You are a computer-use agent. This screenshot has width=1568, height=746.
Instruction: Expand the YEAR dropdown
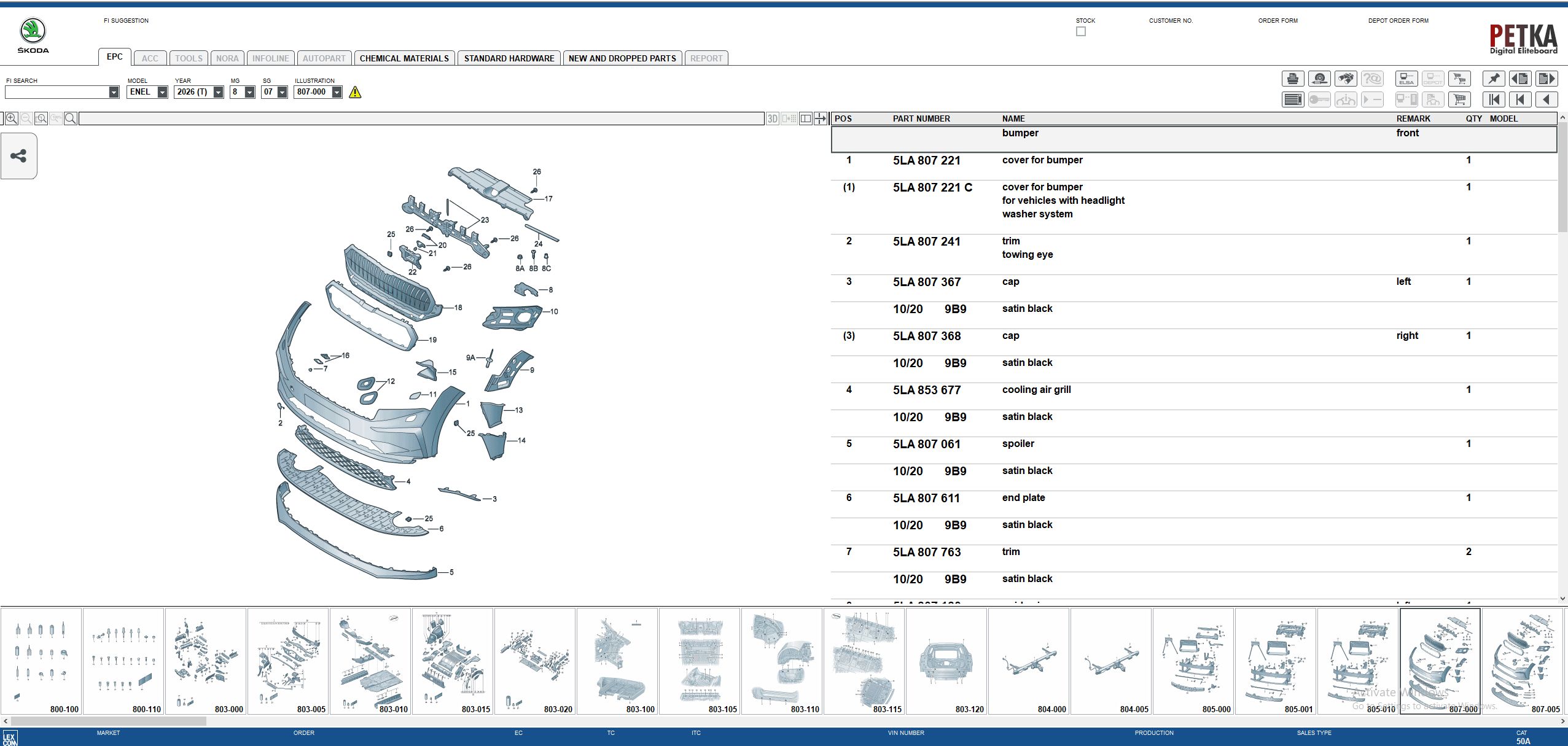218,92
